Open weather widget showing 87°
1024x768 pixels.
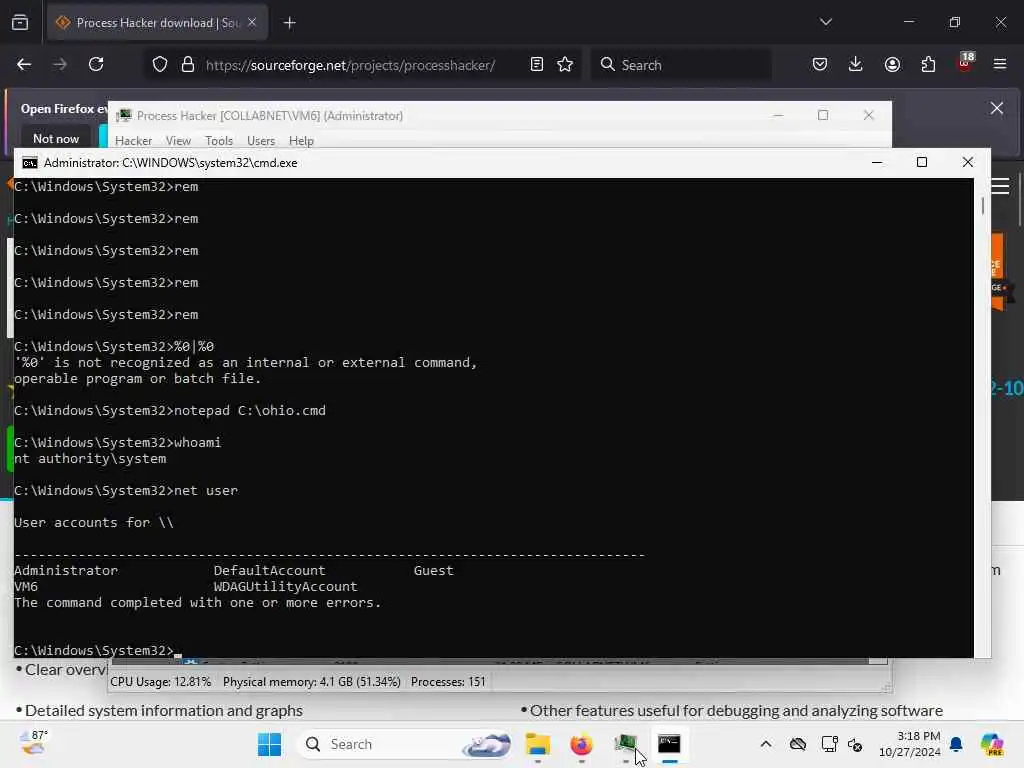tap(34, 743)
